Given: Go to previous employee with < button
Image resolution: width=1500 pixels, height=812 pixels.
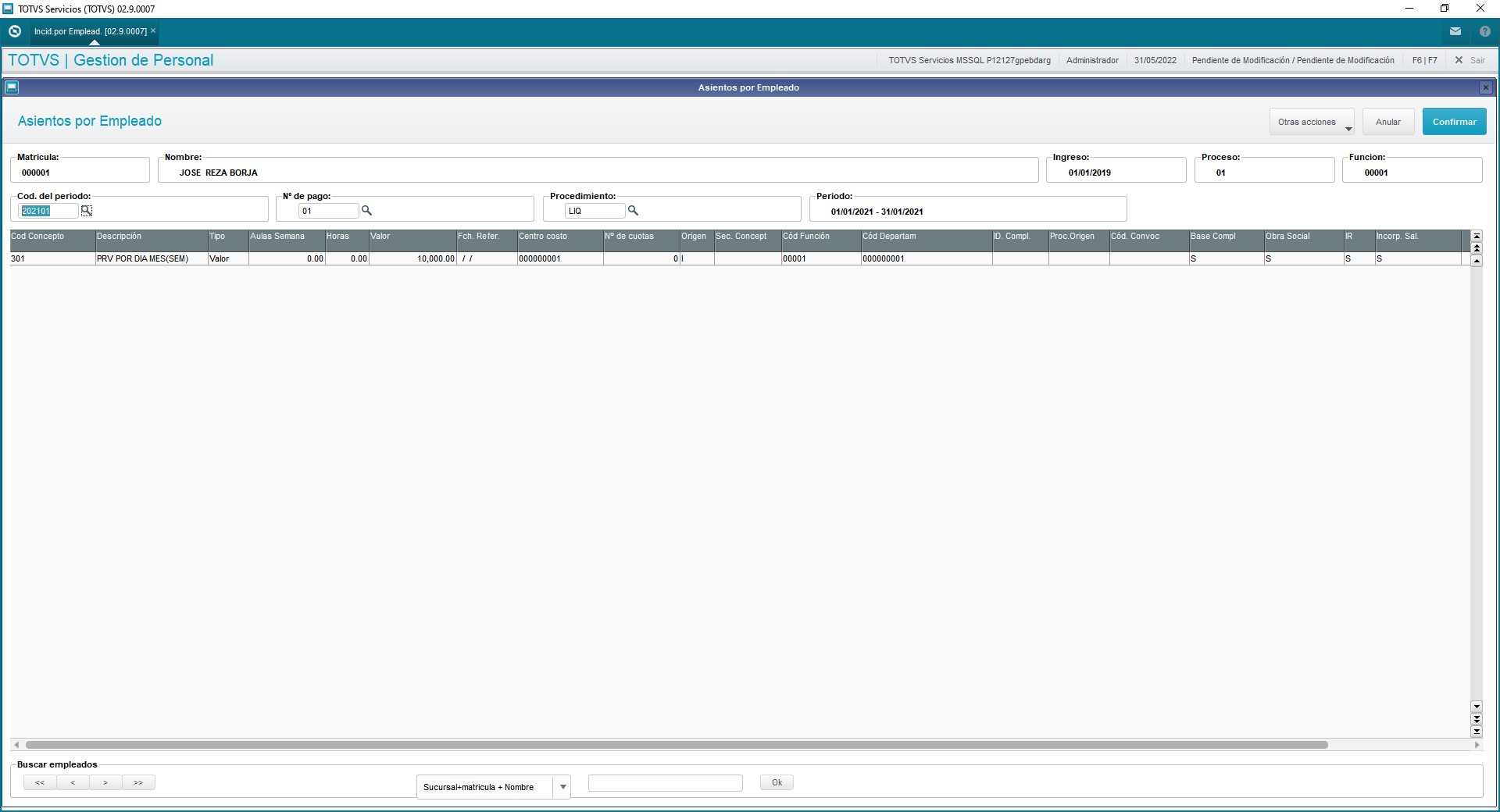Looking at the screenshot, I should click(x=73, y=782).
